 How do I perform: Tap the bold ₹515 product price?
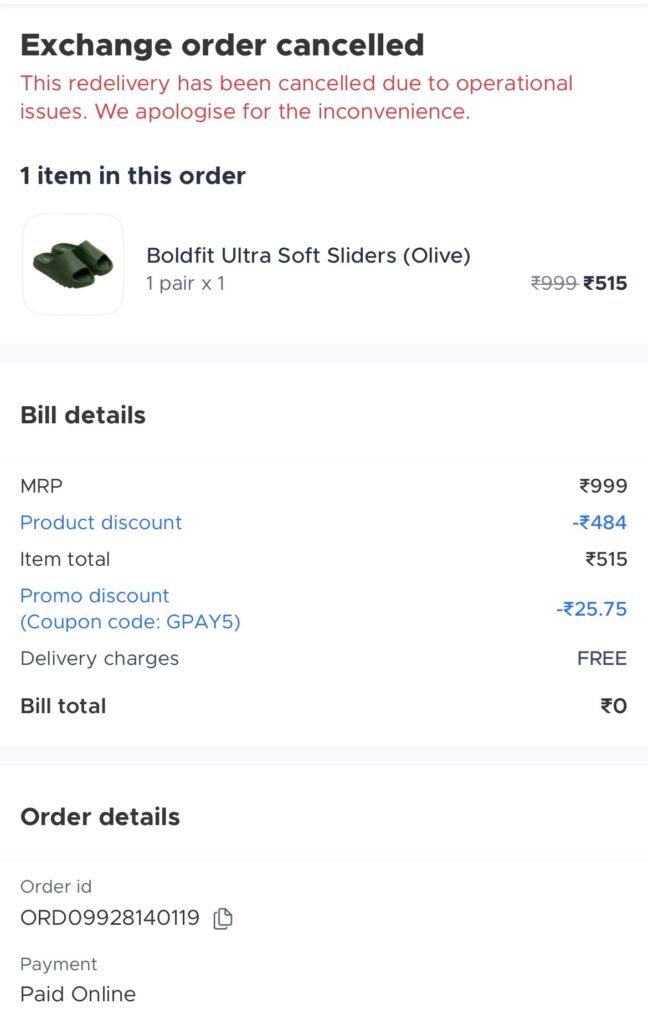(606, 284)
